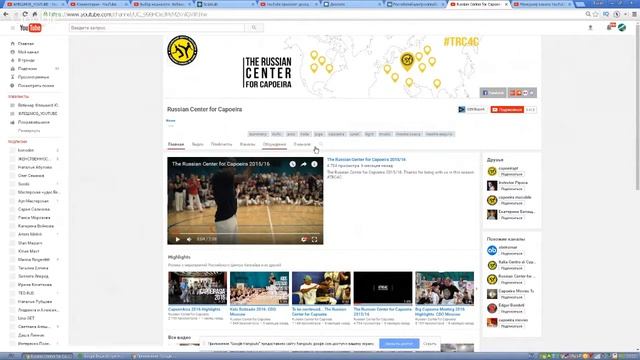Viewport: 640px width, 360px height.
Task: Switch to the Каналы channel tab
Action: pyautogui.click(x=247, y=144)
